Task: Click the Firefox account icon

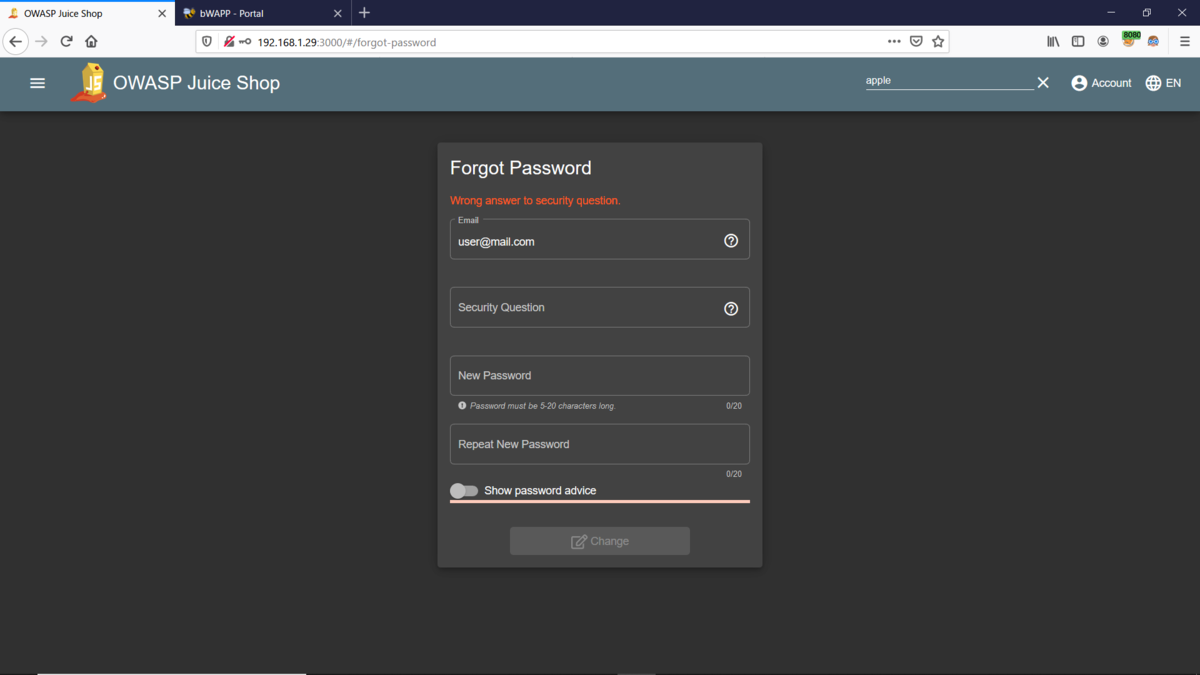Action: (1103, 42)
